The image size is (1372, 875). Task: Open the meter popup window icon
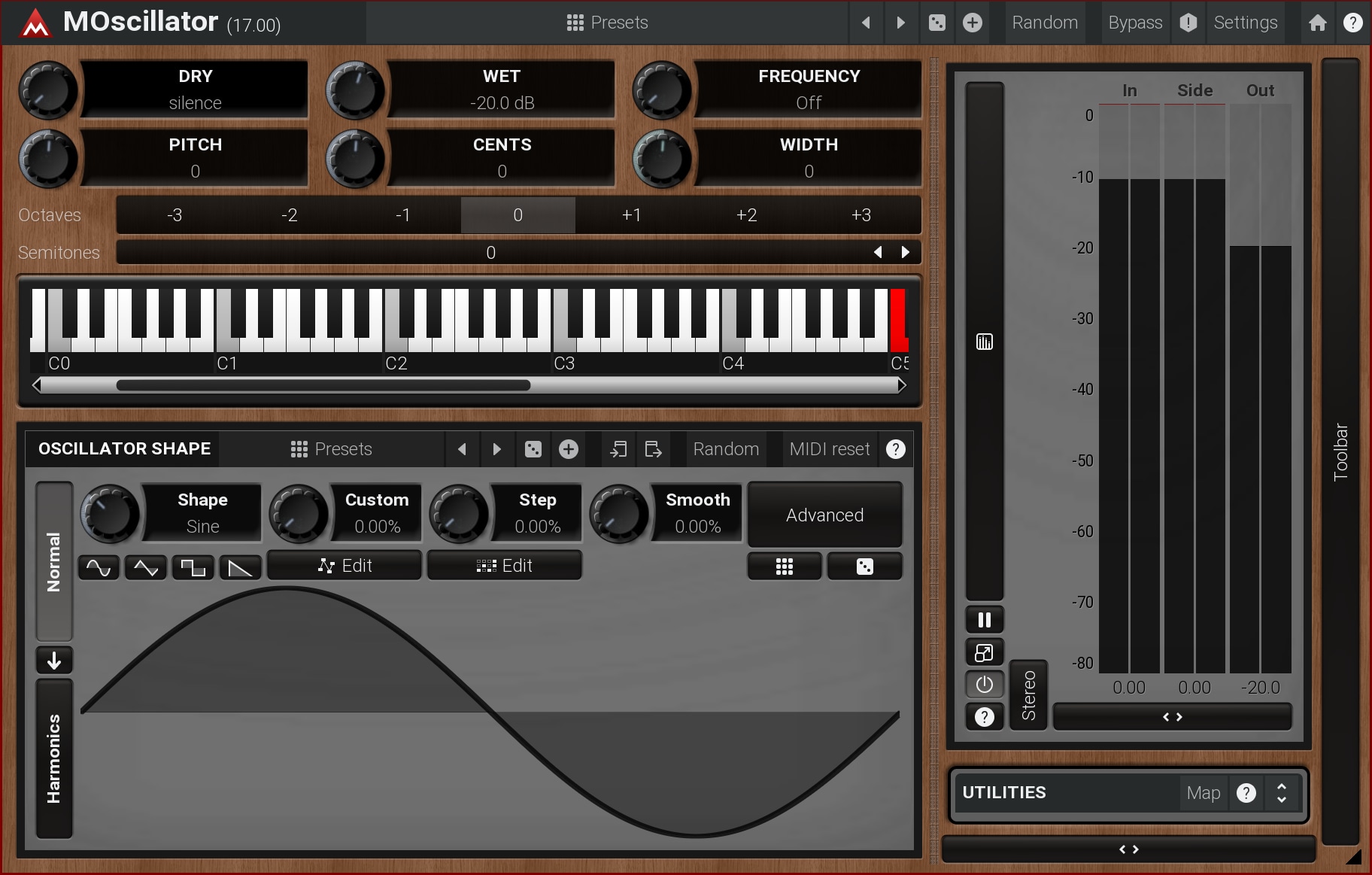click(x=984, y=652)
